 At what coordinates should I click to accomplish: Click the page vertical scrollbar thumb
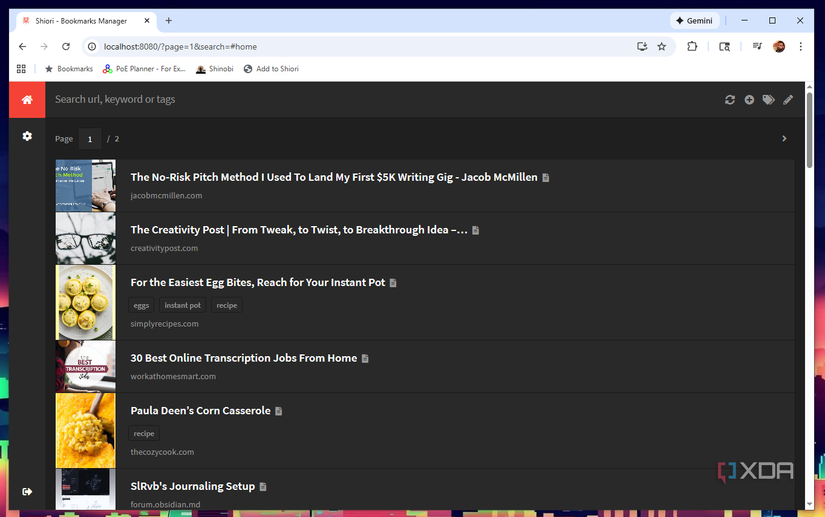[x=809, y=130]
